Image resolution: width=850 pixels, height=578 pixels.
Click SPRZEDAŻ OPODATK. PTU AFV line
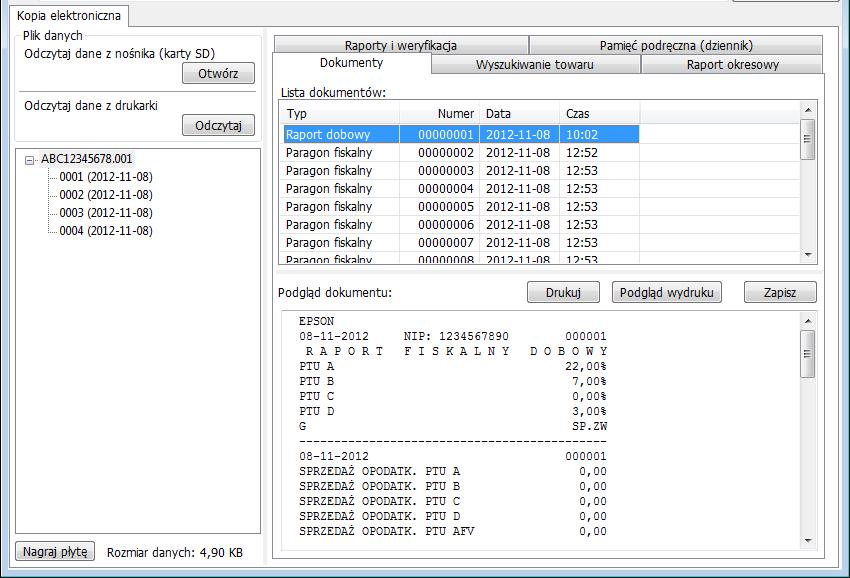[453, 531]
